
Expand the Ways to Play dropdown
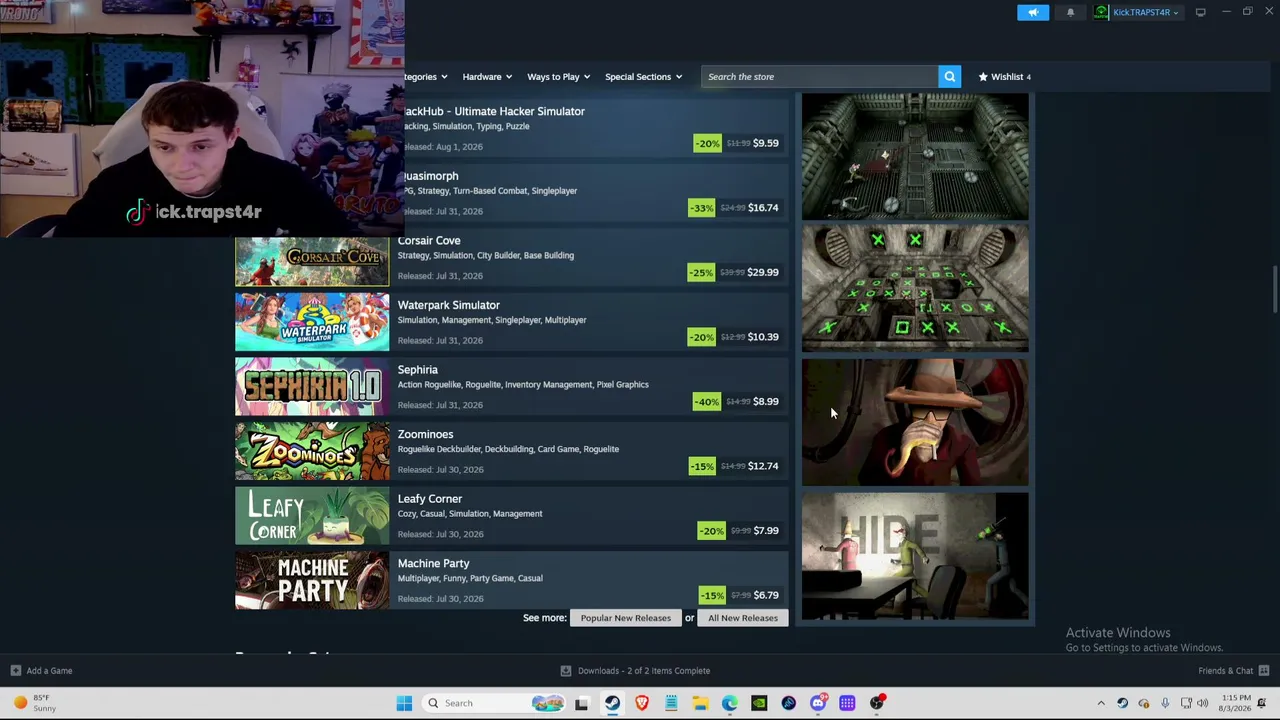(x=558, y=77)
